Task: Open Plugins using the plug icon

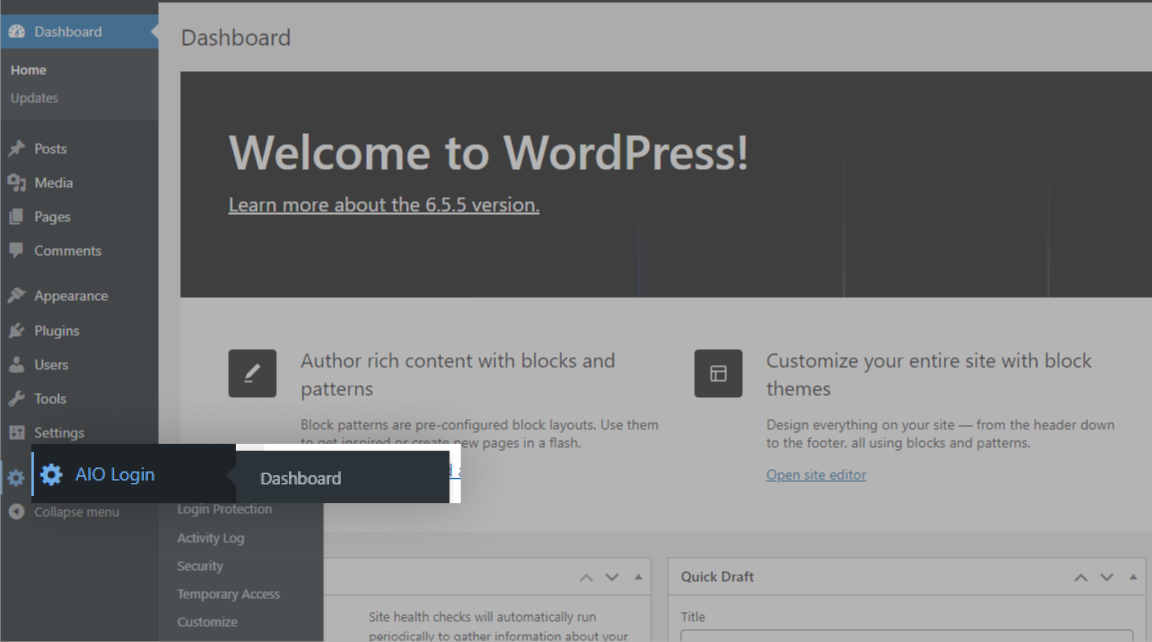Action: click(x=16, y=331)
